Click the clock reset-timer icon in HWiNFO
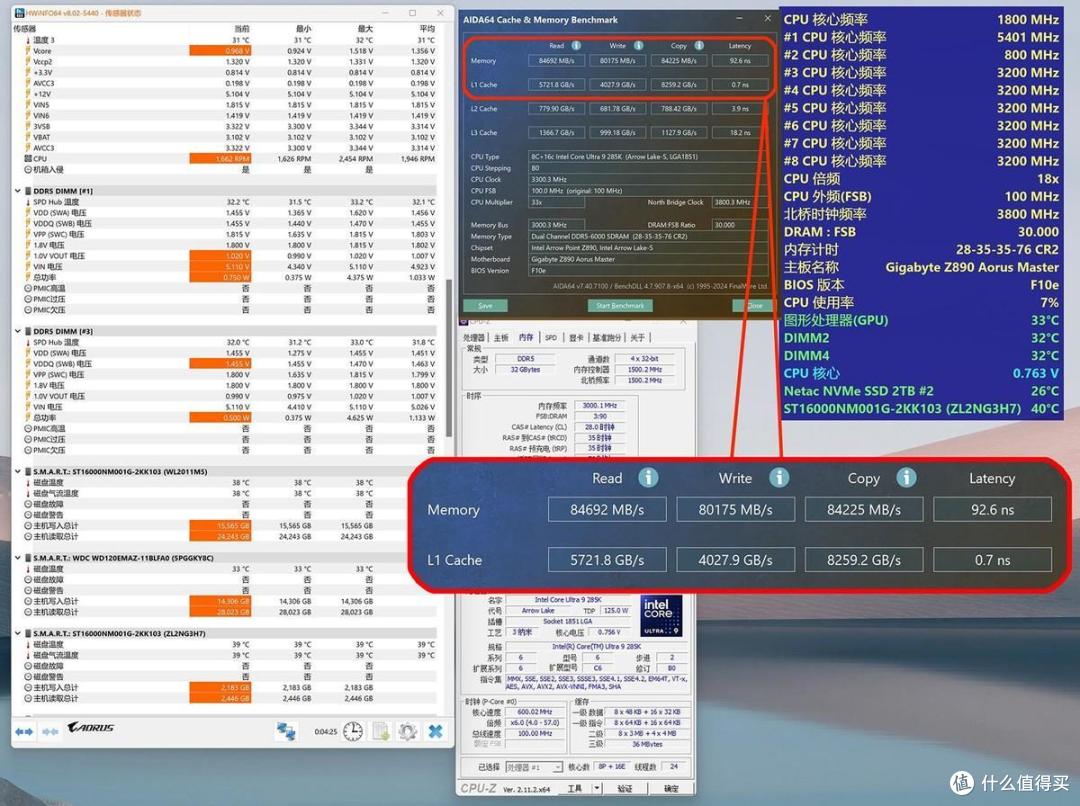1080x806 pixels. coord(353,731)
